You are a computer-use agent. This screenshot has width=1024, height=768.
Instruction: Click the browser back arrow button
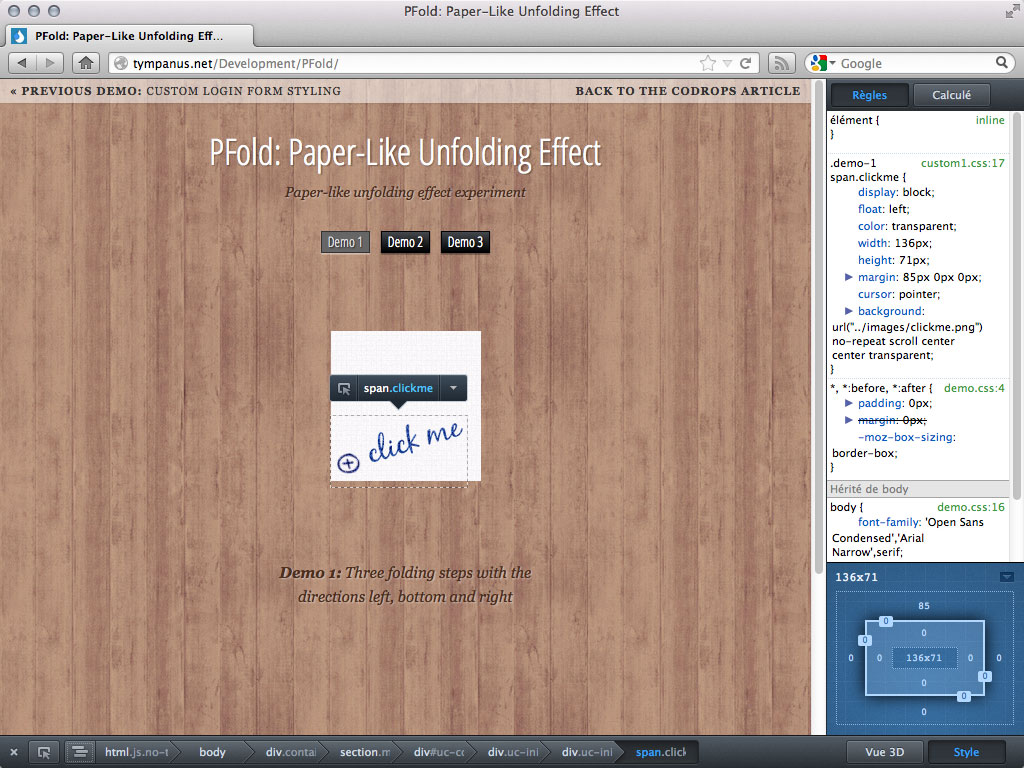click(x=23, y=63)
